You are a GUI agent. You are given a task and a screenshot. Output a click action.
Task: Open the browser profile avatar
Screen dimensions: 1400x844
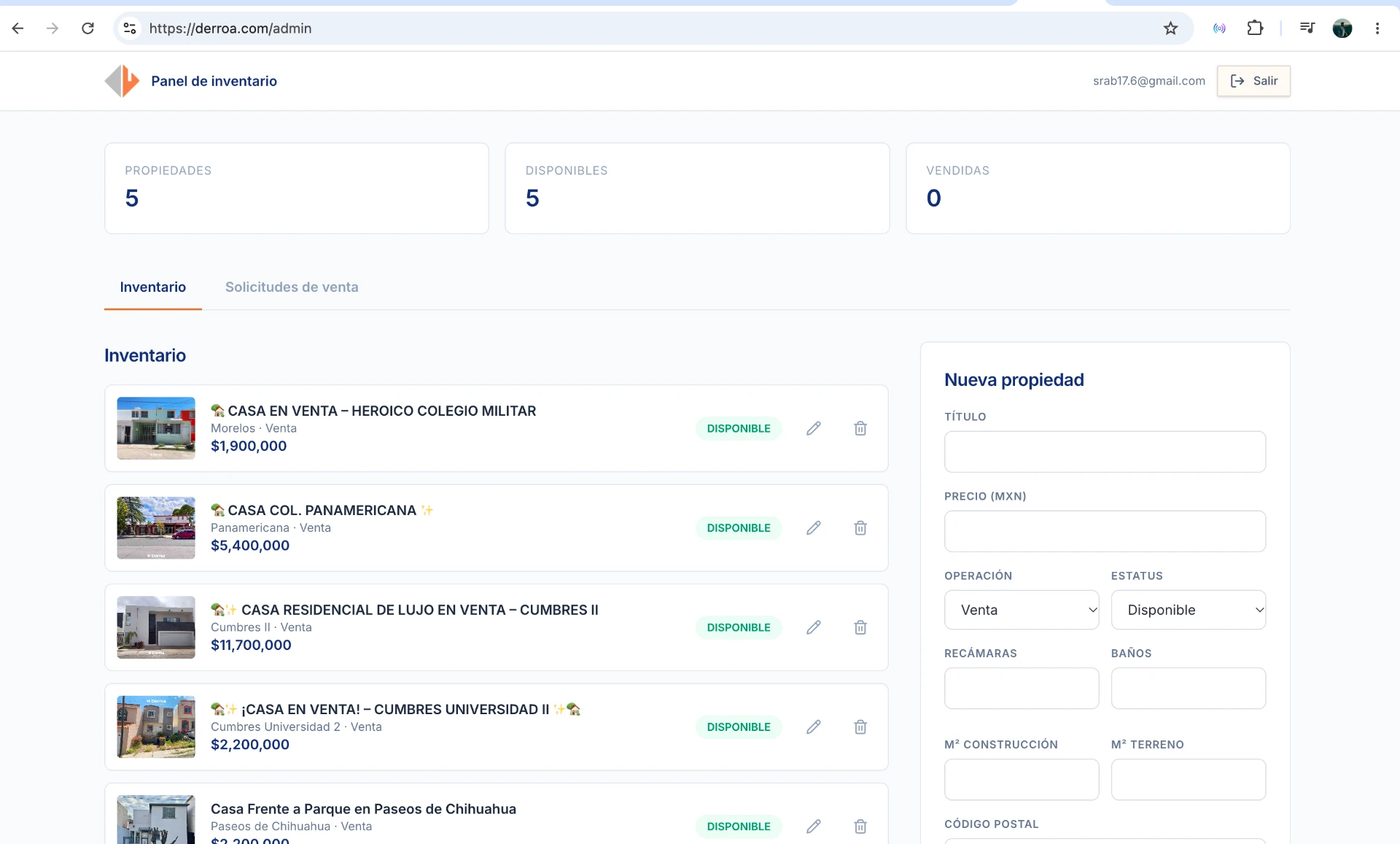click(1342, 28)
